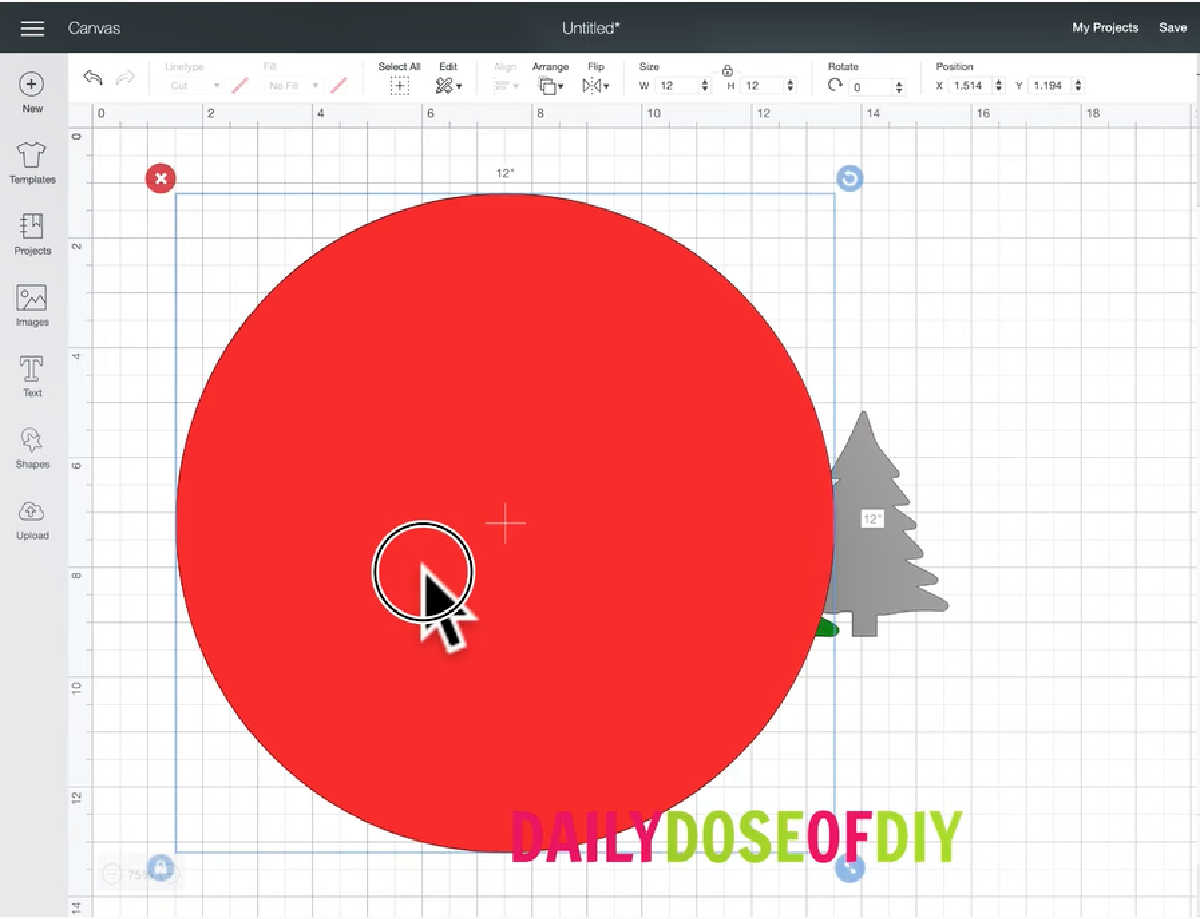Viewport: 1200px width, 919px height.
Task: Click the Save button
Action: tap(1172, 28)
